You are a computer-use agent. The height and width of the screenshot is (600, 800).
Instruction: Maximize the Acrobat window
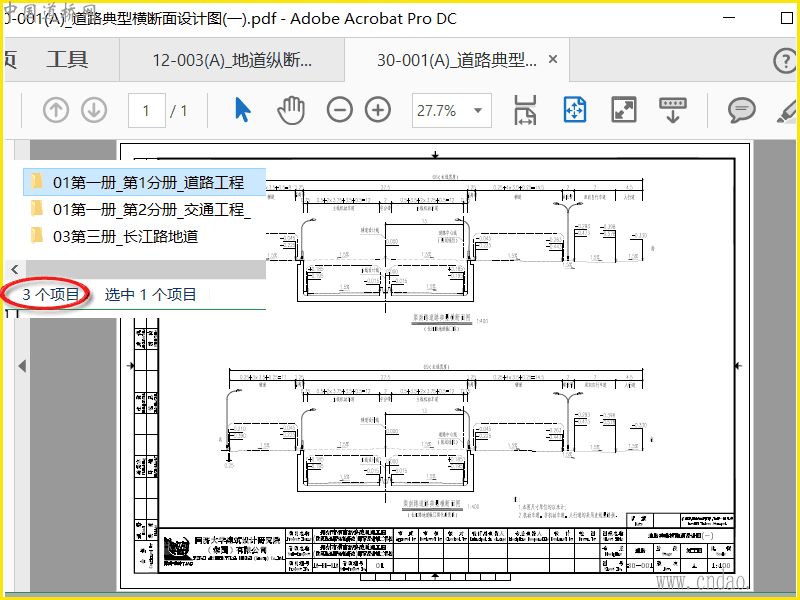[x=787, y=18]
